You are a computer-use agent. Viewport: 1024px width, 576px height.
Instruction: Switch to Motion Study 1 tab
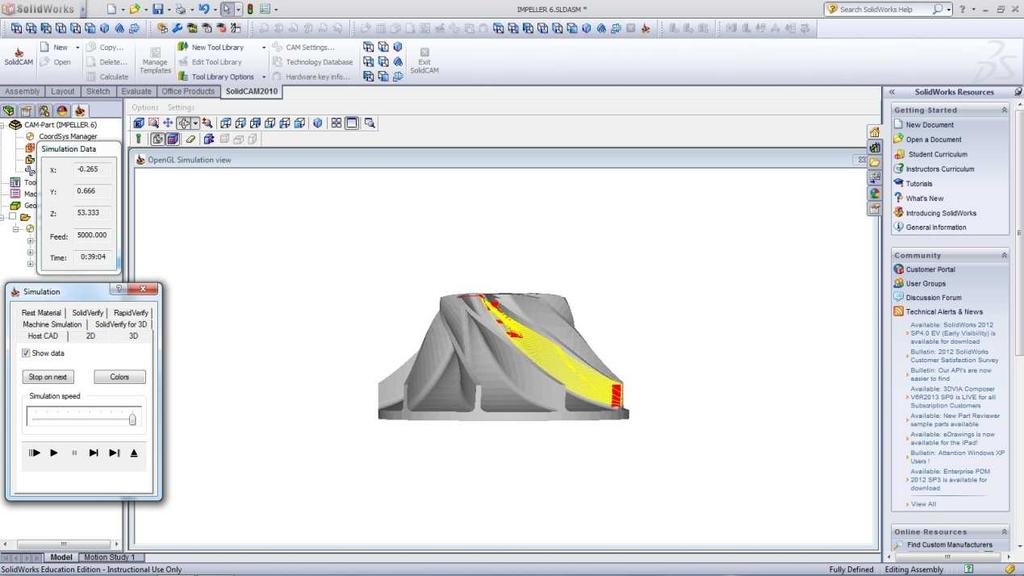109,557
